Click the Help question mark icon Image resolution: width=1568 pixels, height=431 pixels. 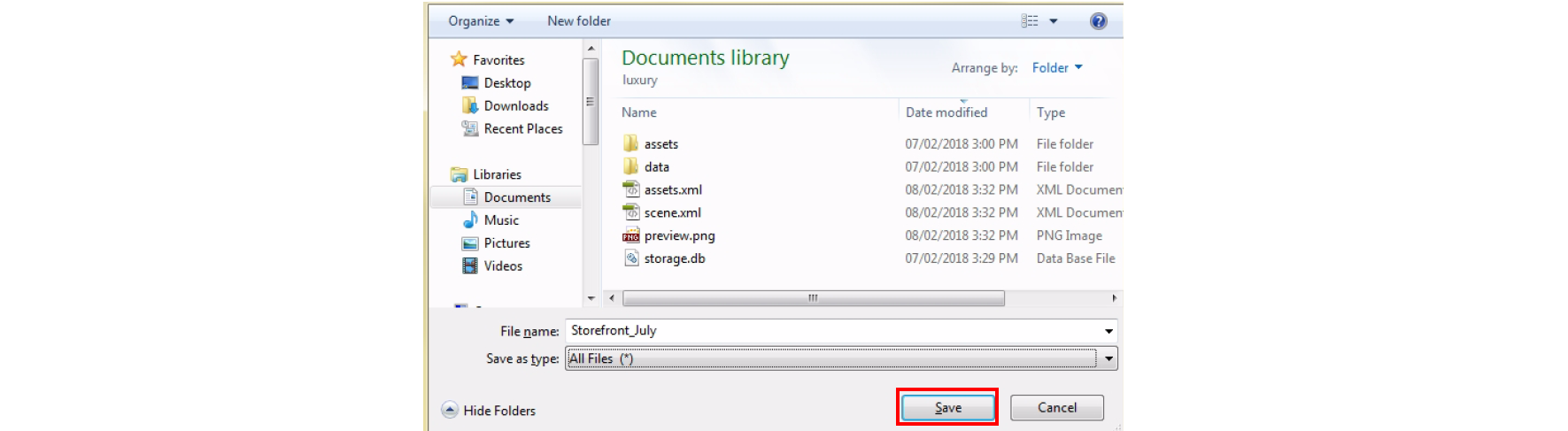pos(1098,21)
